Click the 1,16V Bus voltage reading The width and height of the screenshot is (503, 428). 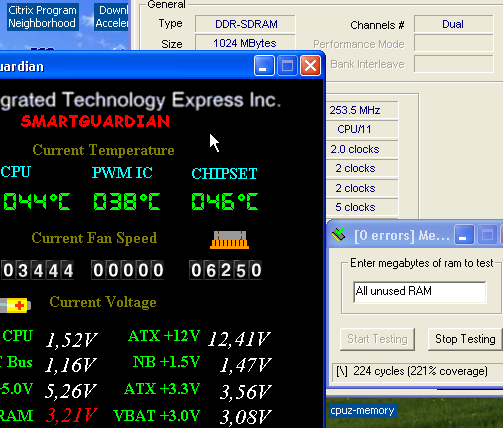tap(71, 365)
